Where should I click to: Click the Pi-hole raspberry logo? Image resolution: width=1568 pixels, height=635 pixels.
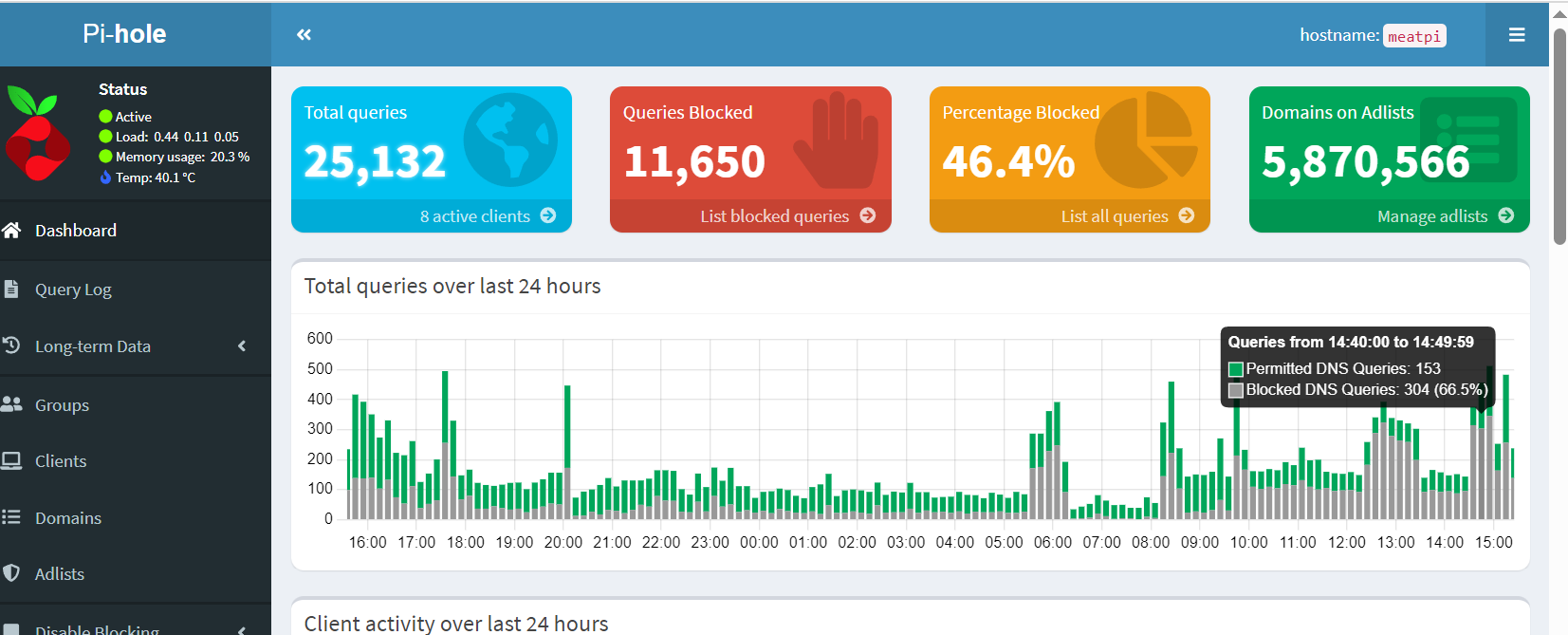38,134
